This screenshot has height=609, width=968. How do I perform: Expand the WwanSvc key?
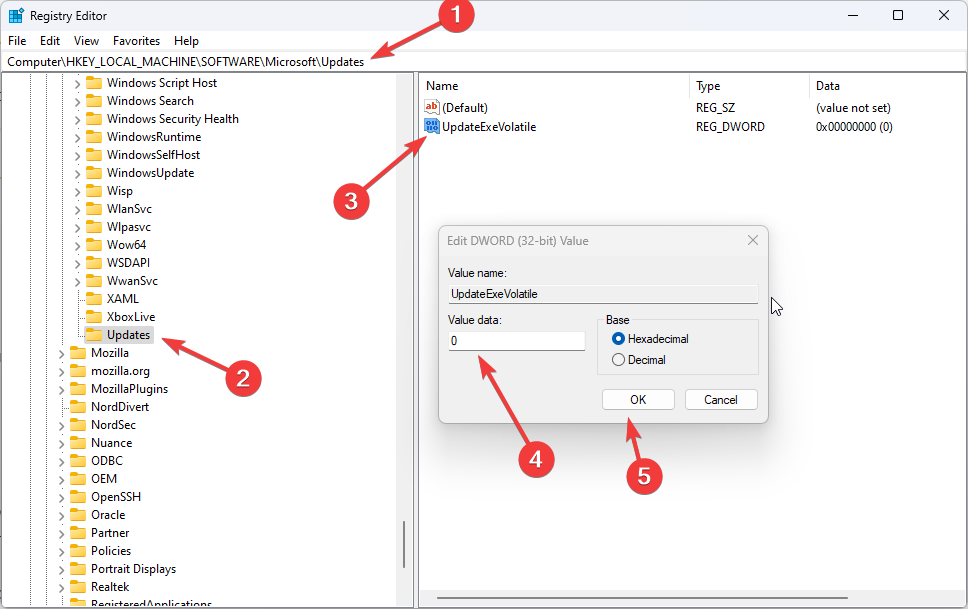77,282
